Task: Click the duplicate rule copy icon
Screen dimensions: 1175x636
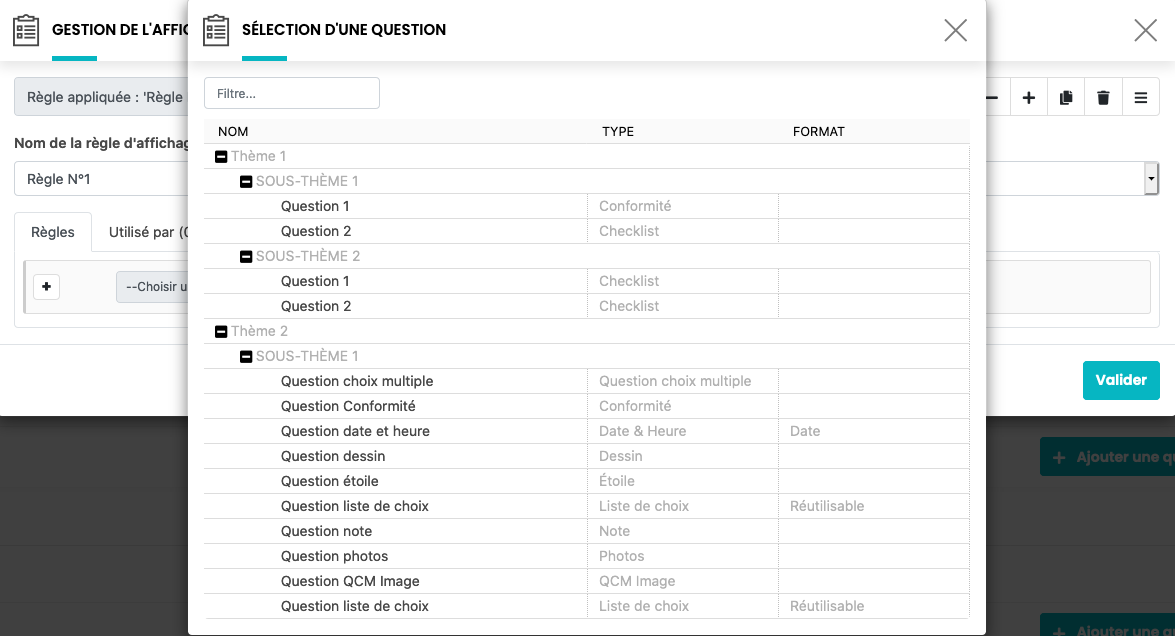Action: (1066, 98)
